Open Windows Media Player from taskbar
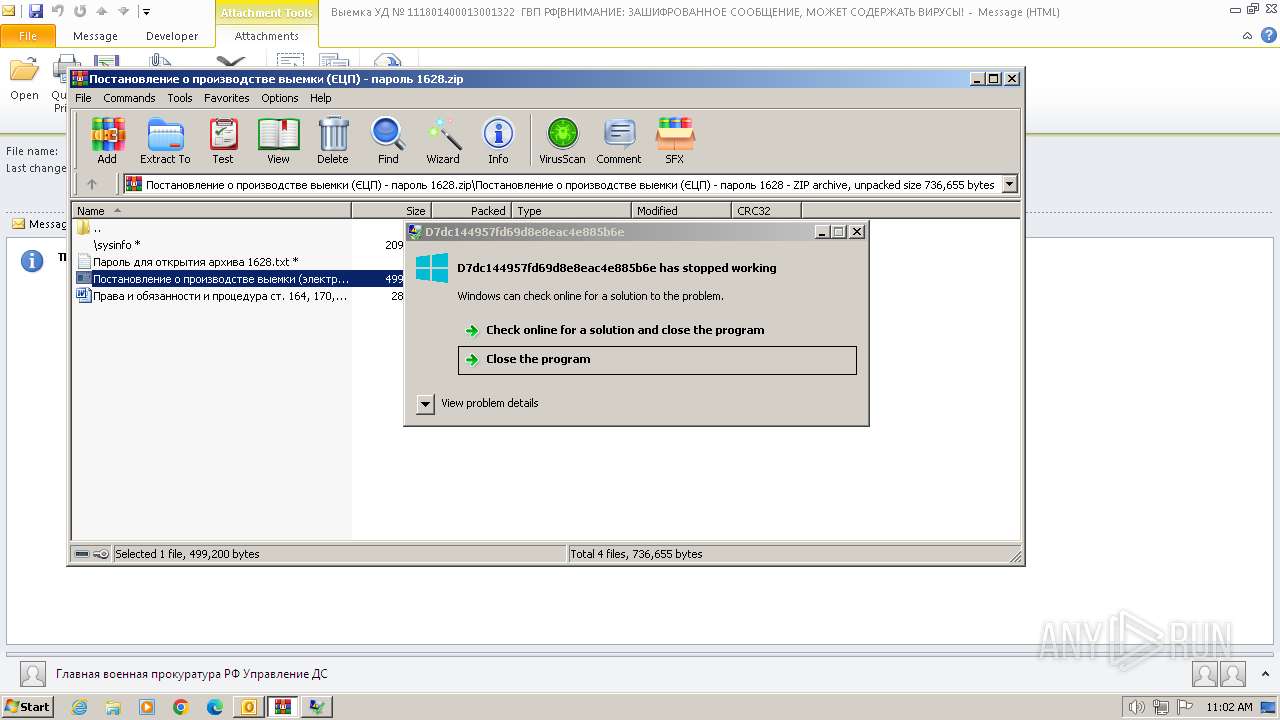Screen dimensions: 1280x720 tap(147, 707)
